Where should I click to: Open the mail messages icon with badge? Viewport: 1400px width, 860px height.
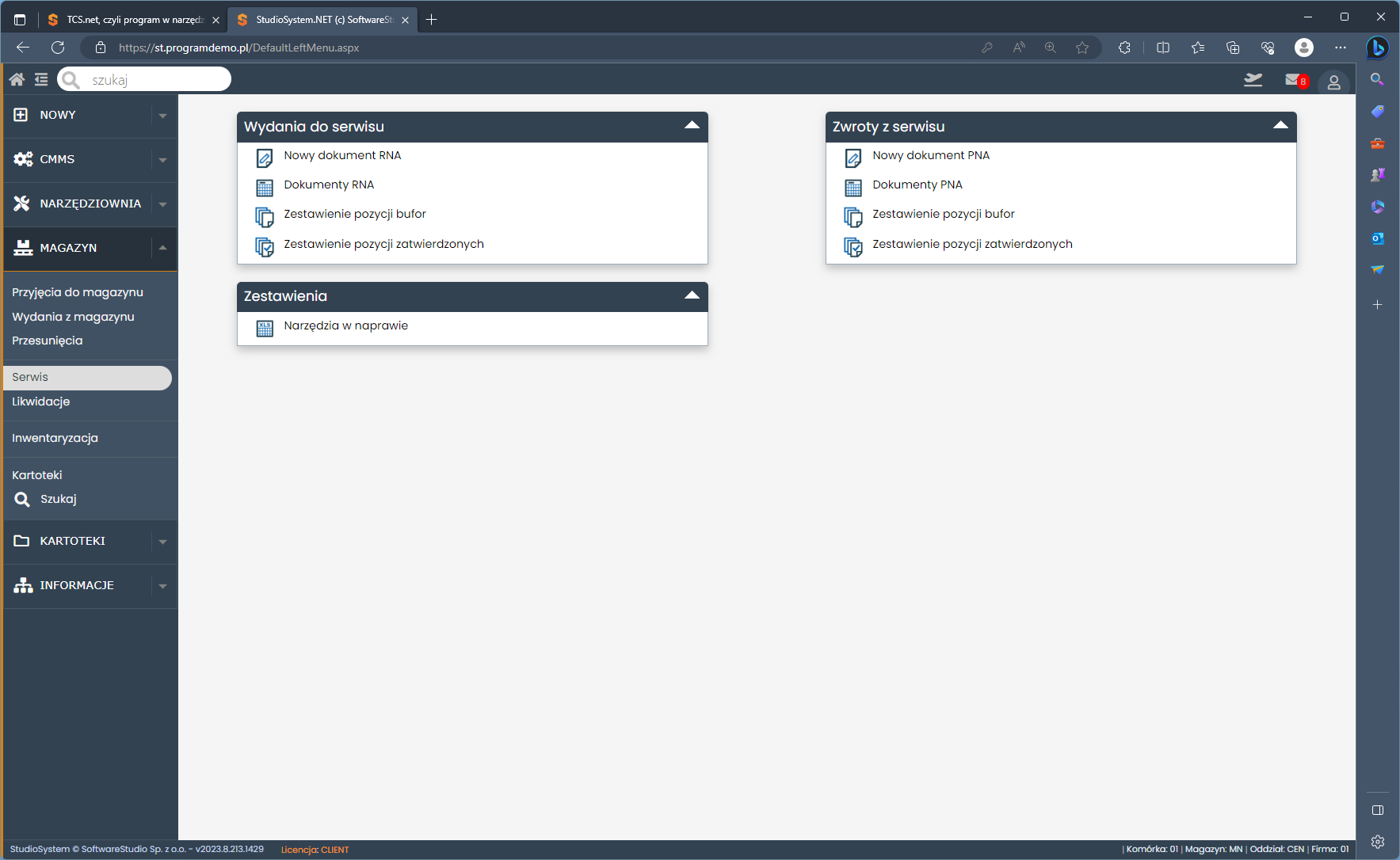pyautogui.click(x=1295, y=80)
